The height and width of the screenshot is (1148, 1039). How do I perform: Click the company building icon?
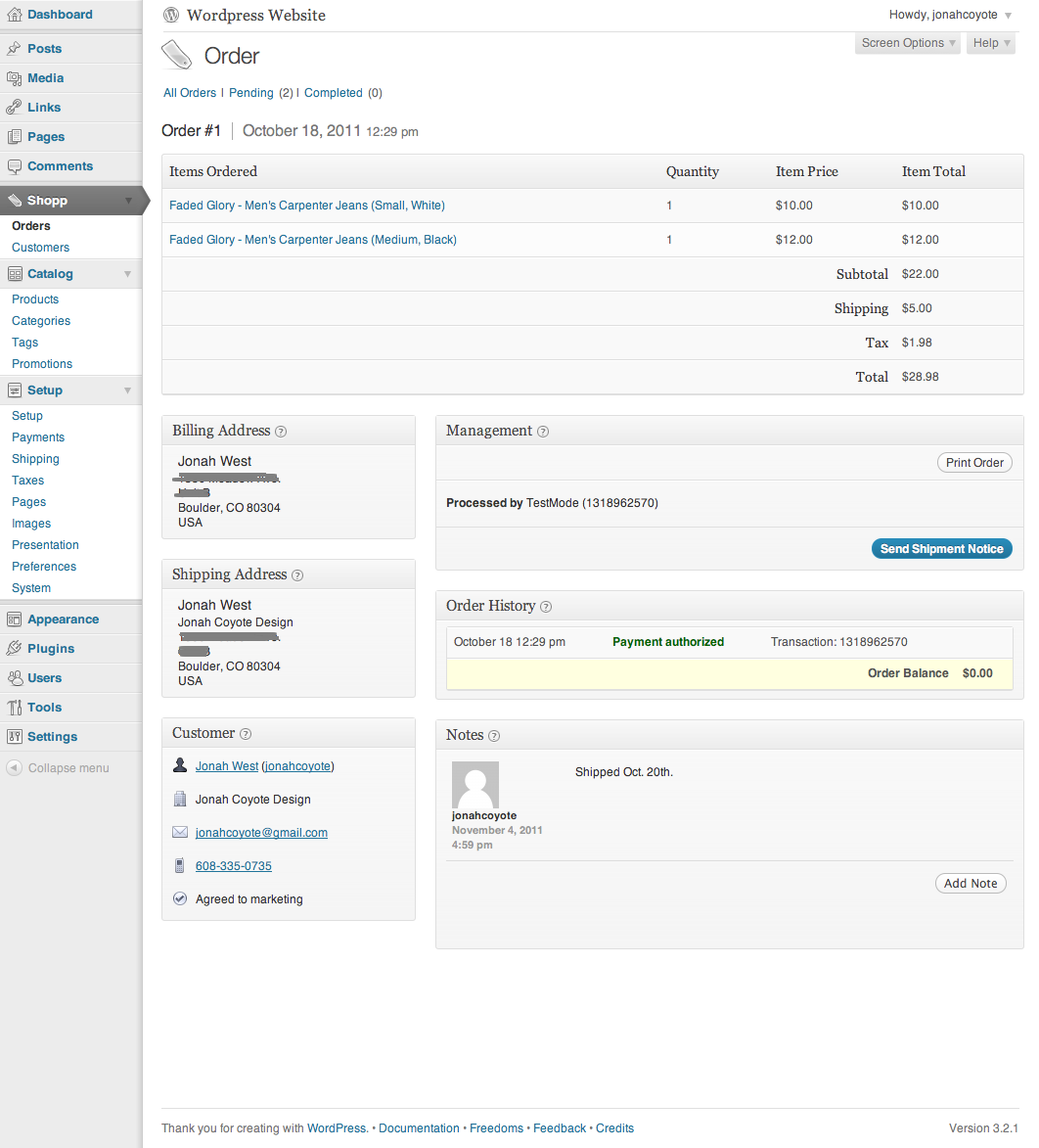tap(180, 799)
